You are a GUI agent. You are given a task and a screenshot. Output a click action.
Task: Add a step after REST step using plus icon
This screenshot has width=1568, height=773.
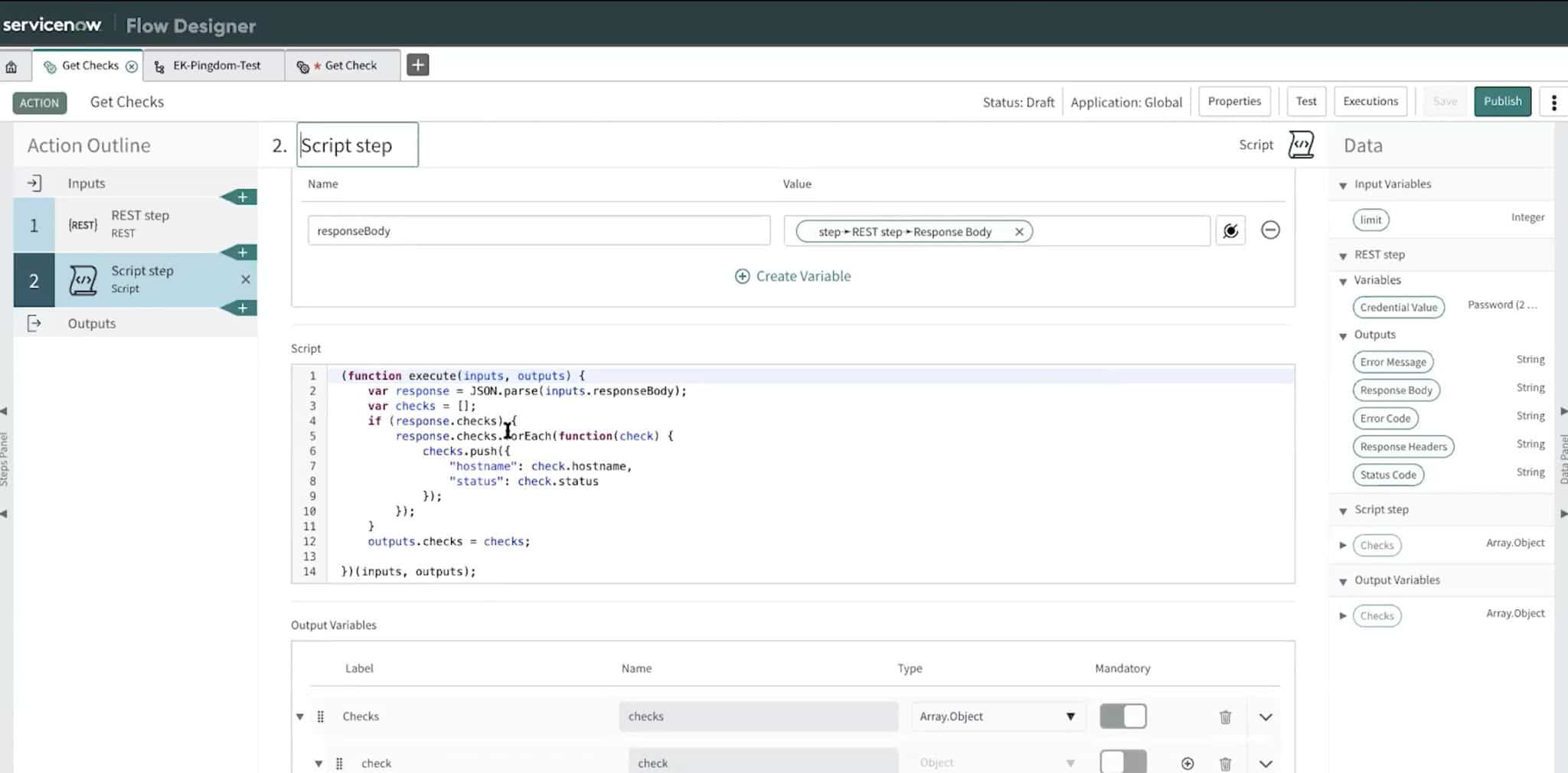pyautogui.click(x=242, y=252)
